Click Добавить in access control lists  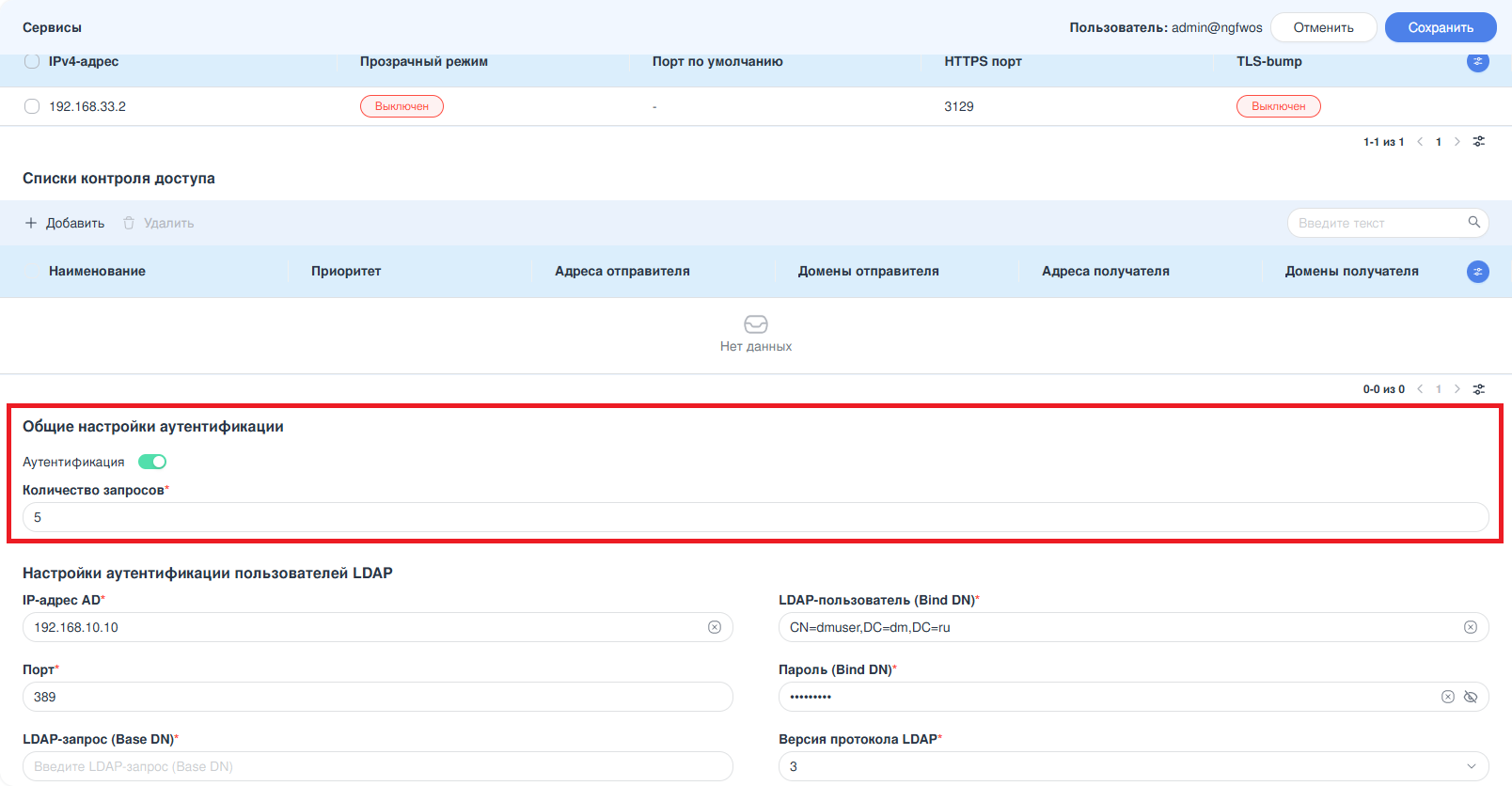pos(65,223)
